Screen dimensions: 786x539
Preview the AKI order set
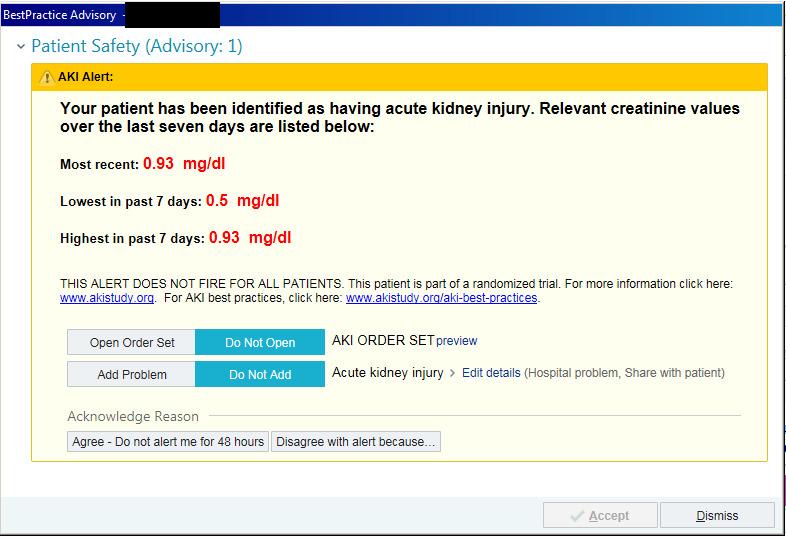457,341
